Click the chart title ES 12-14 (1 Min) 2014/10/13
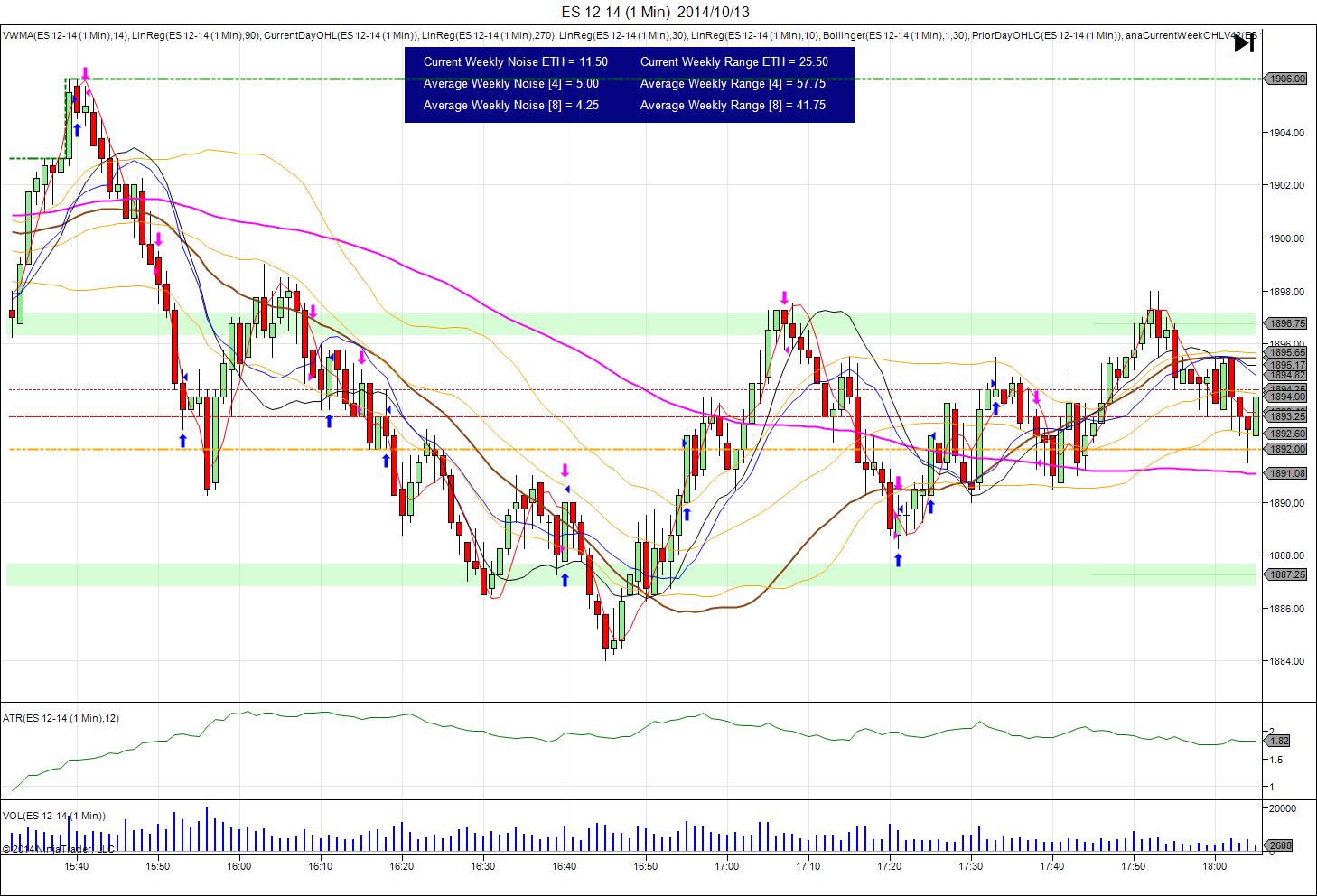Viewport: 1317px width, 896px height. click(x=655, y=12)
